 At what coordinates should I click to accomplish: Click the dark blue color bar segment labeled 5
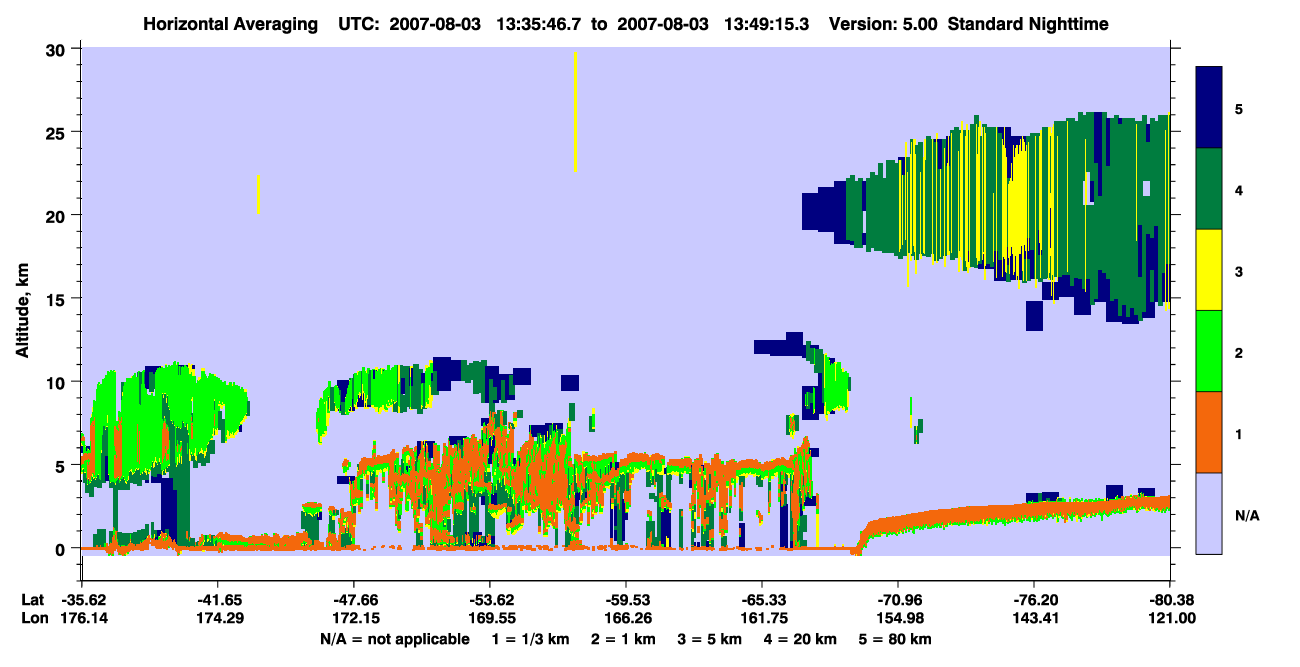click(1209, 108)
